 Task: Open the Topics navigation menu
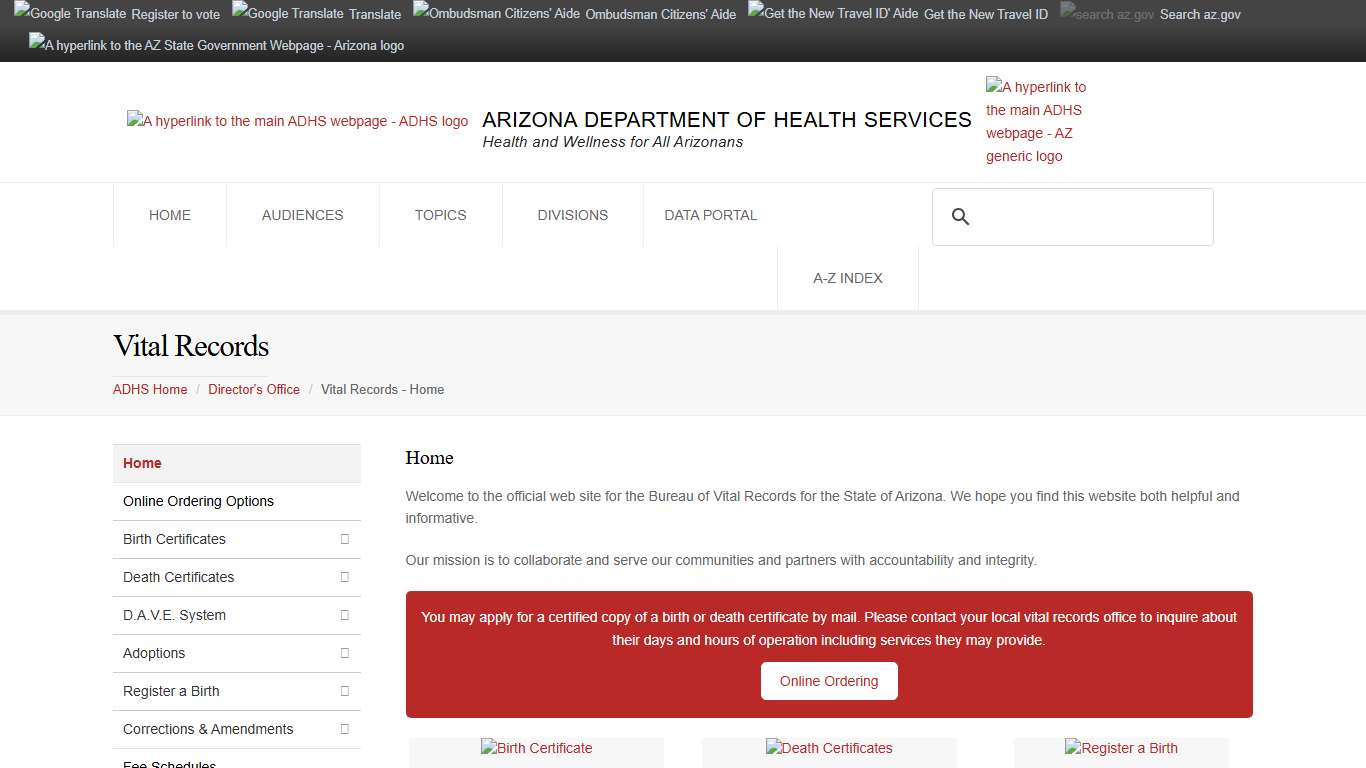pos(440,215)
